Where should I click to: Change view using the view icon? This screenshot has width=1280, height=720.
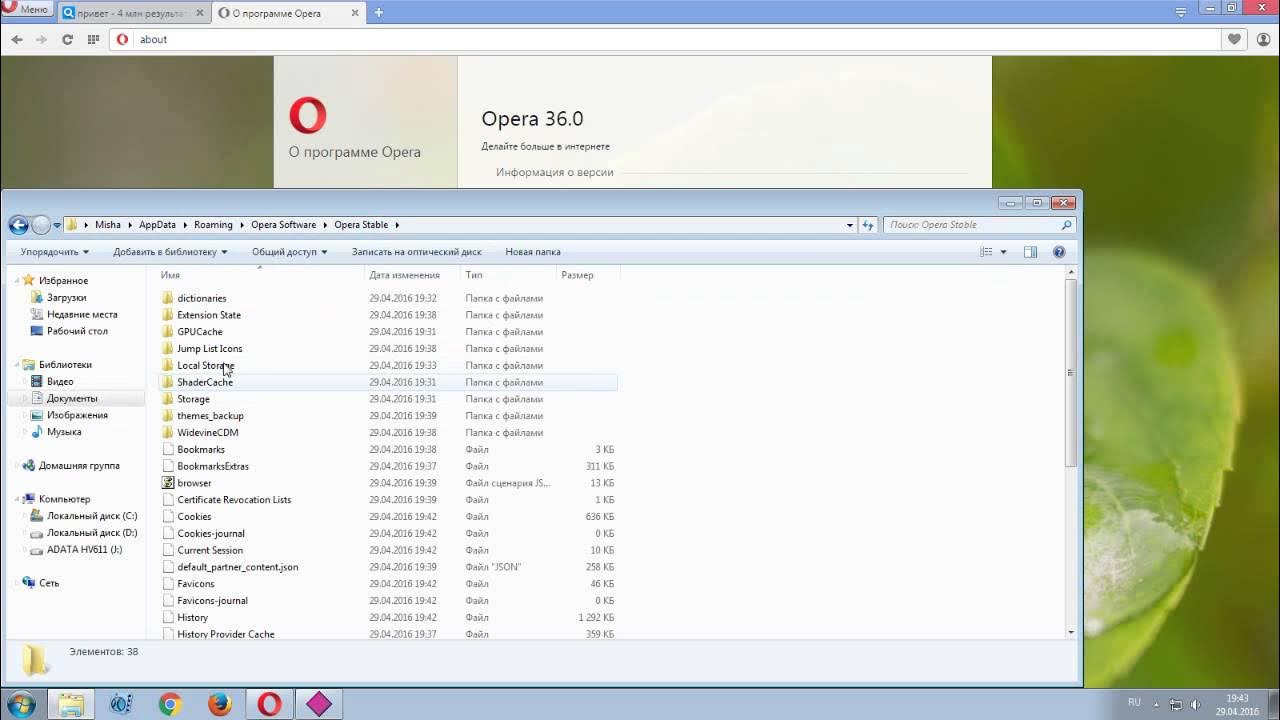click(x=986, y=252)
